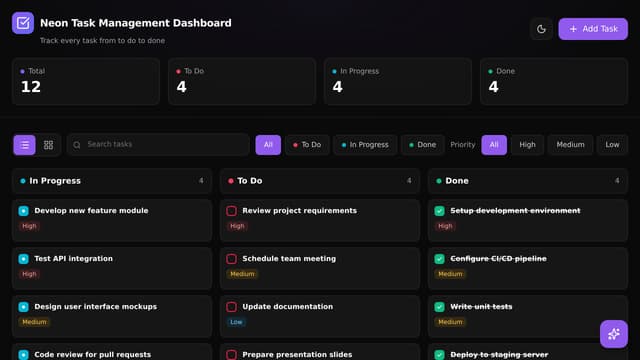Image resolution: width=640 pixels, height=360 pixels.
Task: Toggle checkbox for Test API integration
Action: (24, 259)
